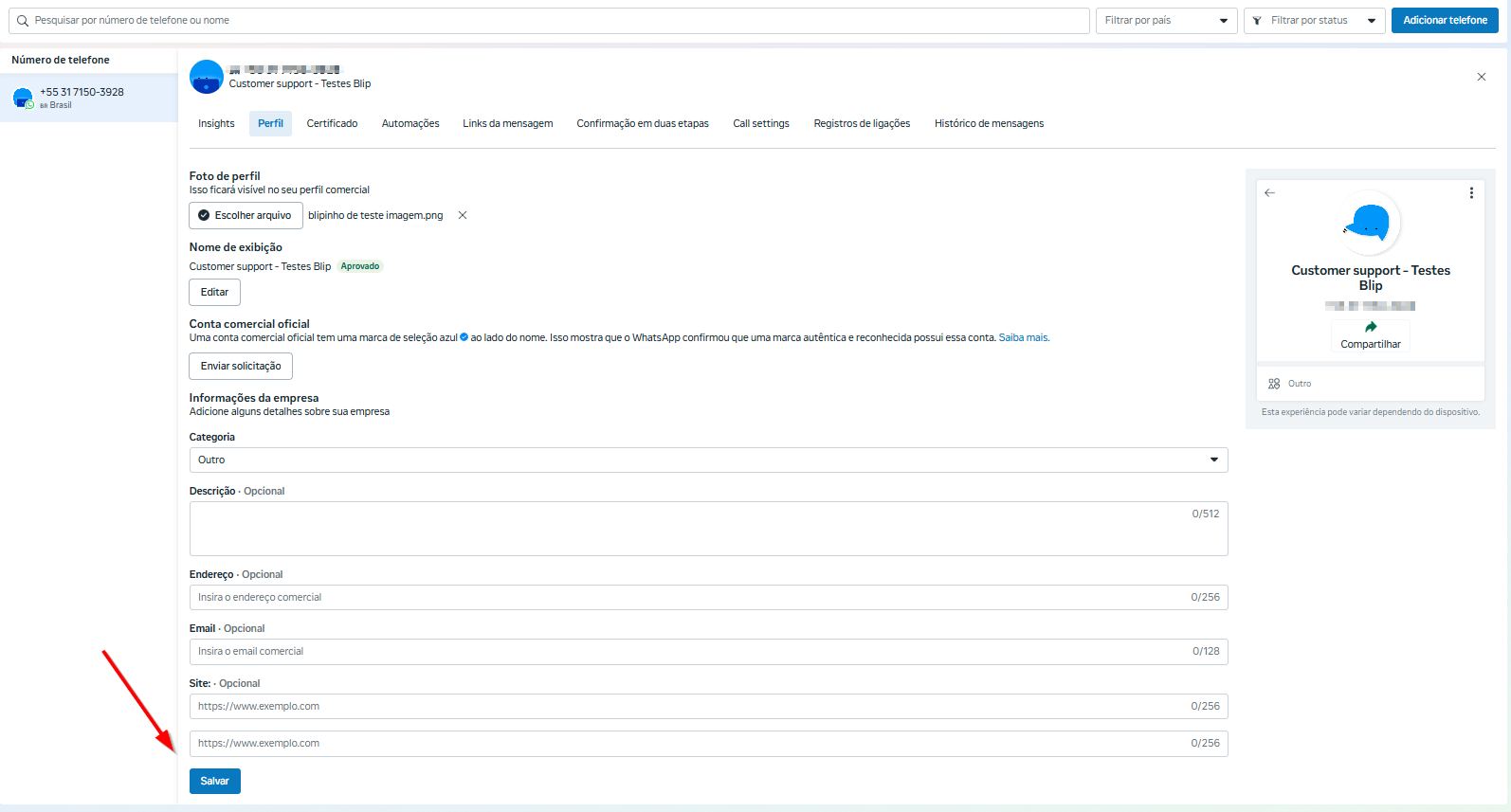Click the Compartilhar share icon
This screenshot has height=812, width=1511.
click(1370, 328)
